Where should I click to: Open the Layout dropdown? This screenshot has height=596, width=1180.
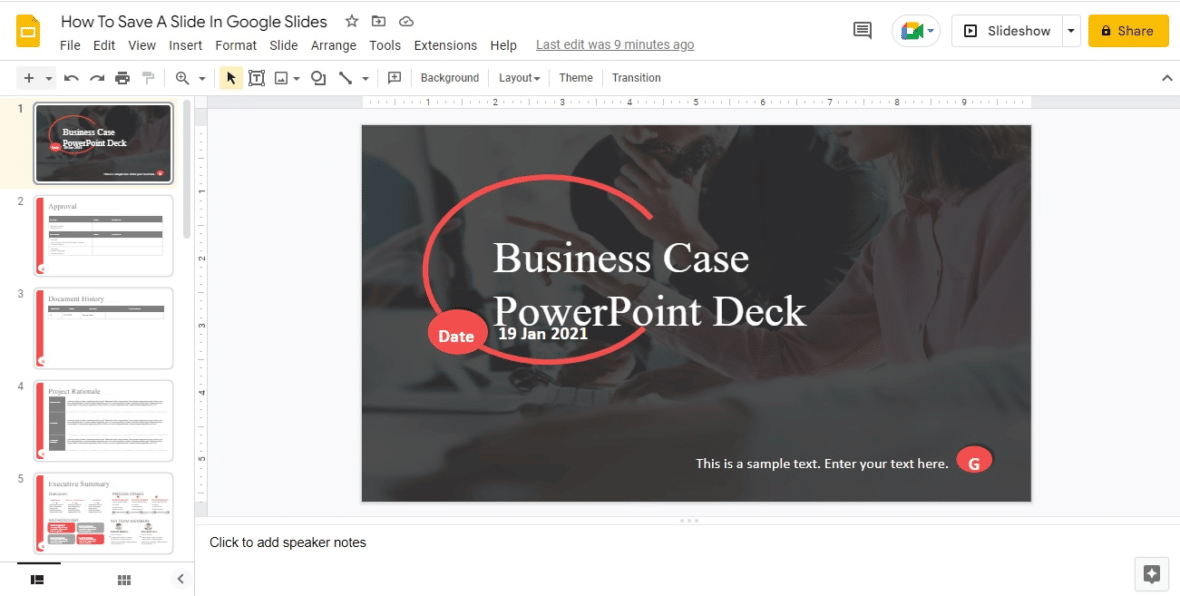(519, 78)
